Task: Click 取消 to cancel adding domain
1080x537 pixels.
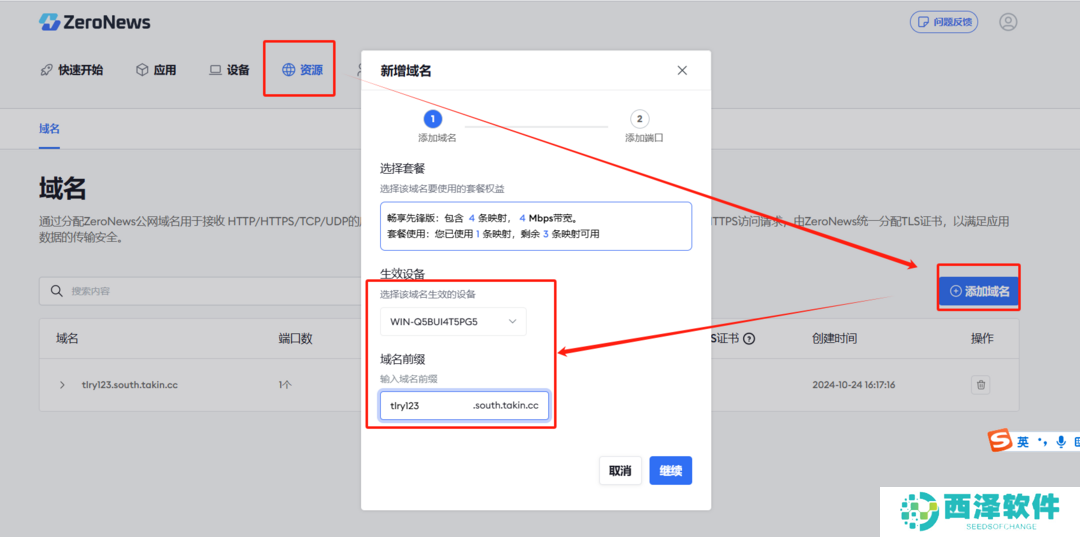Action: pos(620,471)
